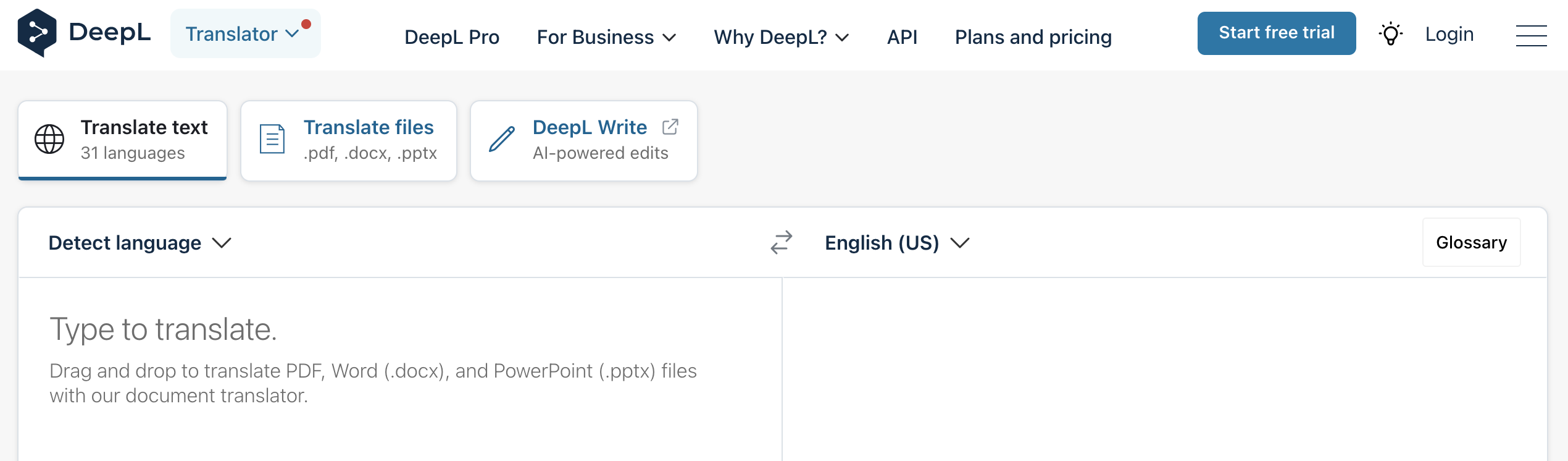Image resolution: width=1568 pixels, height=461 pixels.
Task: Expand the Why DeepL? menu
Action: [x=781, y=37]
